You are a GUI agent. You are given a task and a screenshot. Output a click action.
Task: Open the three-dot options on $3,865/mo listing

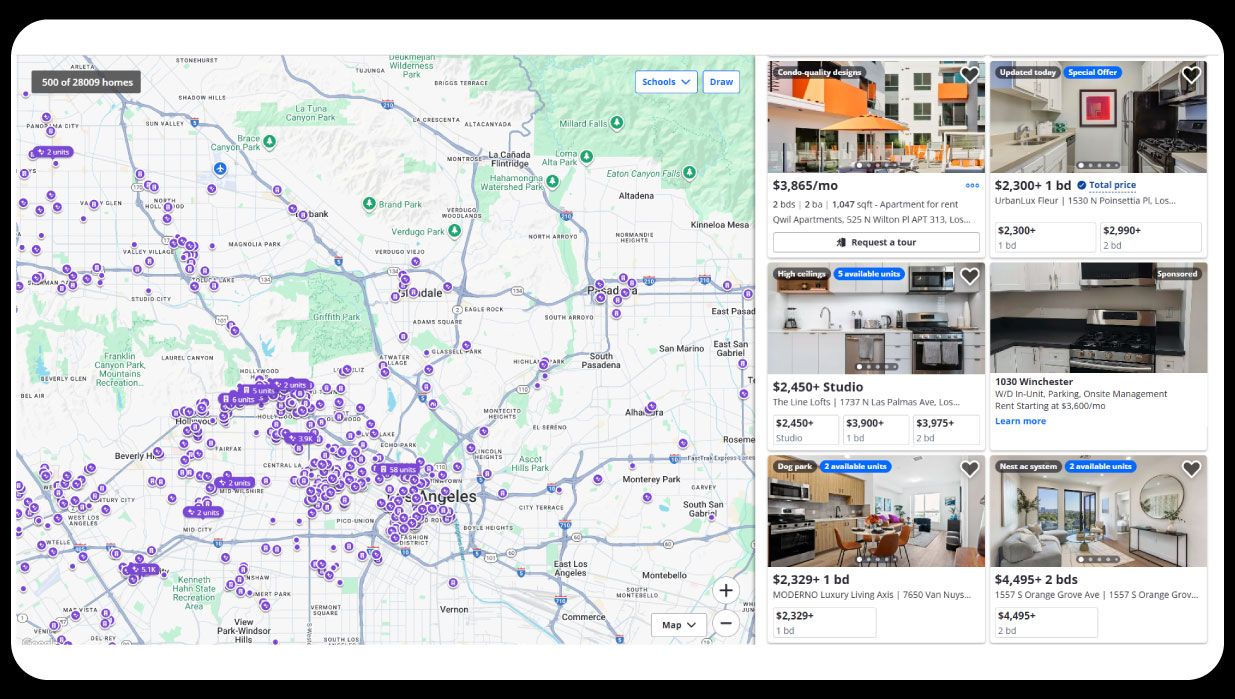[x=971, y=185]
